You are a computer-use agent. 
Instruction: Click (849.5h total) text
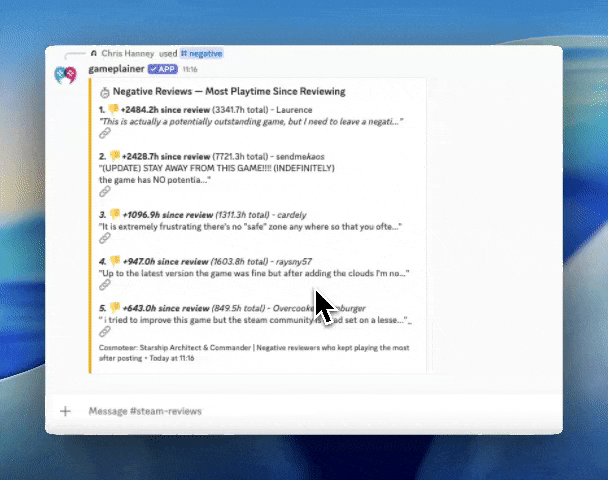[238, 308]
